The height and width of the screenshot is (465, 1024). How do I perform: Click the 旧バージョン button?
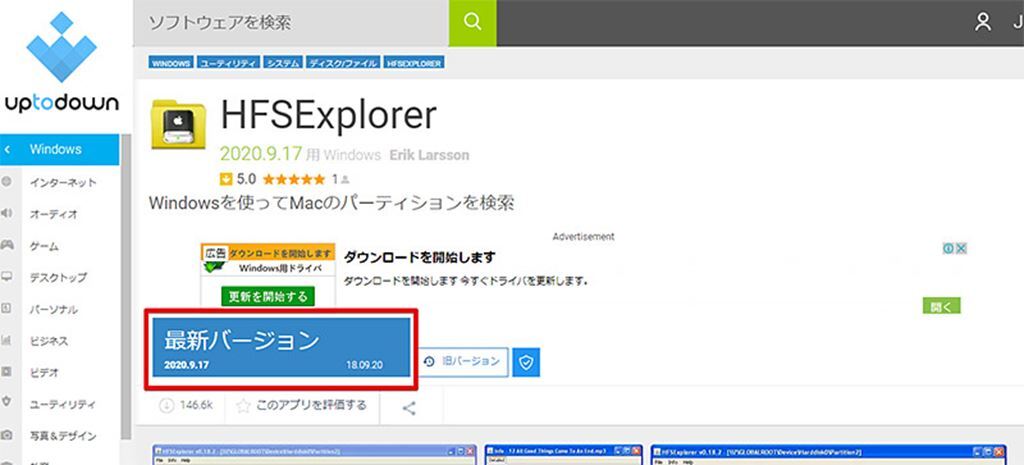[x=462, y=362]
